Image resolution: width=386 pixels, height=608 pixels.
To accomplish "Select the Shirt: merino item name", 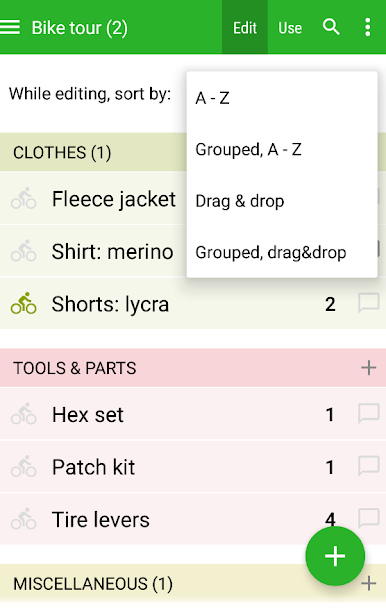I will pos(113,251).
